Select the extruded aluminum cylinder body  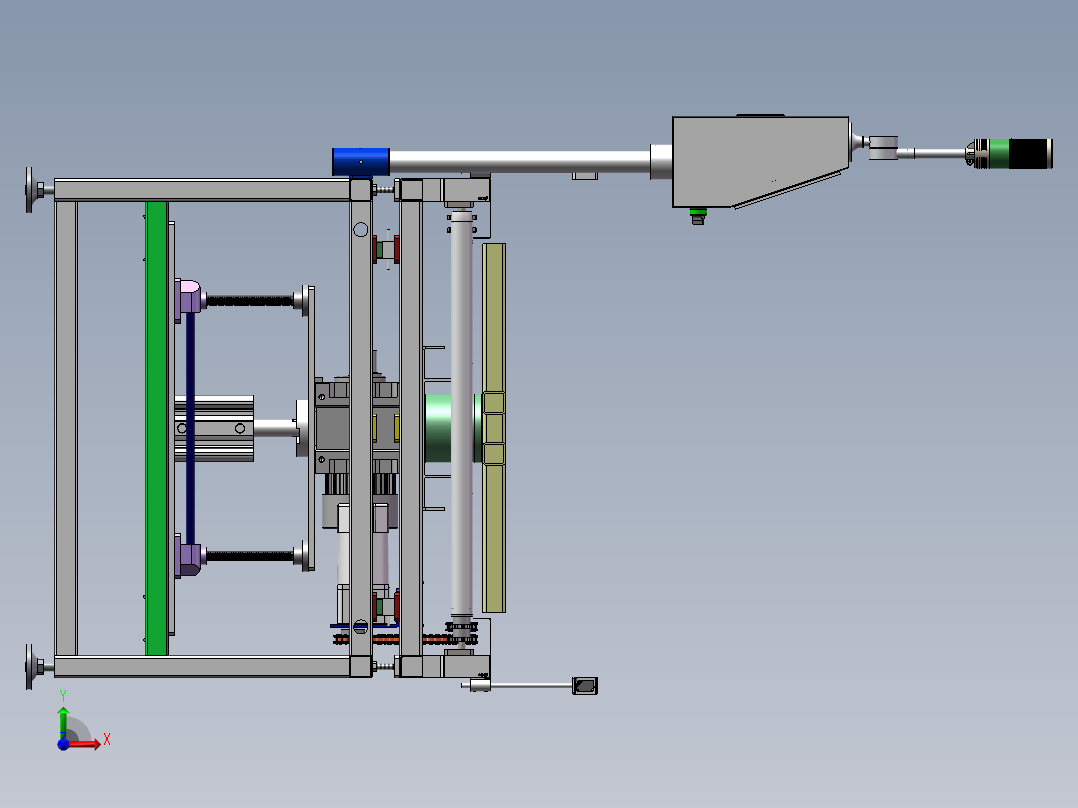214,428
